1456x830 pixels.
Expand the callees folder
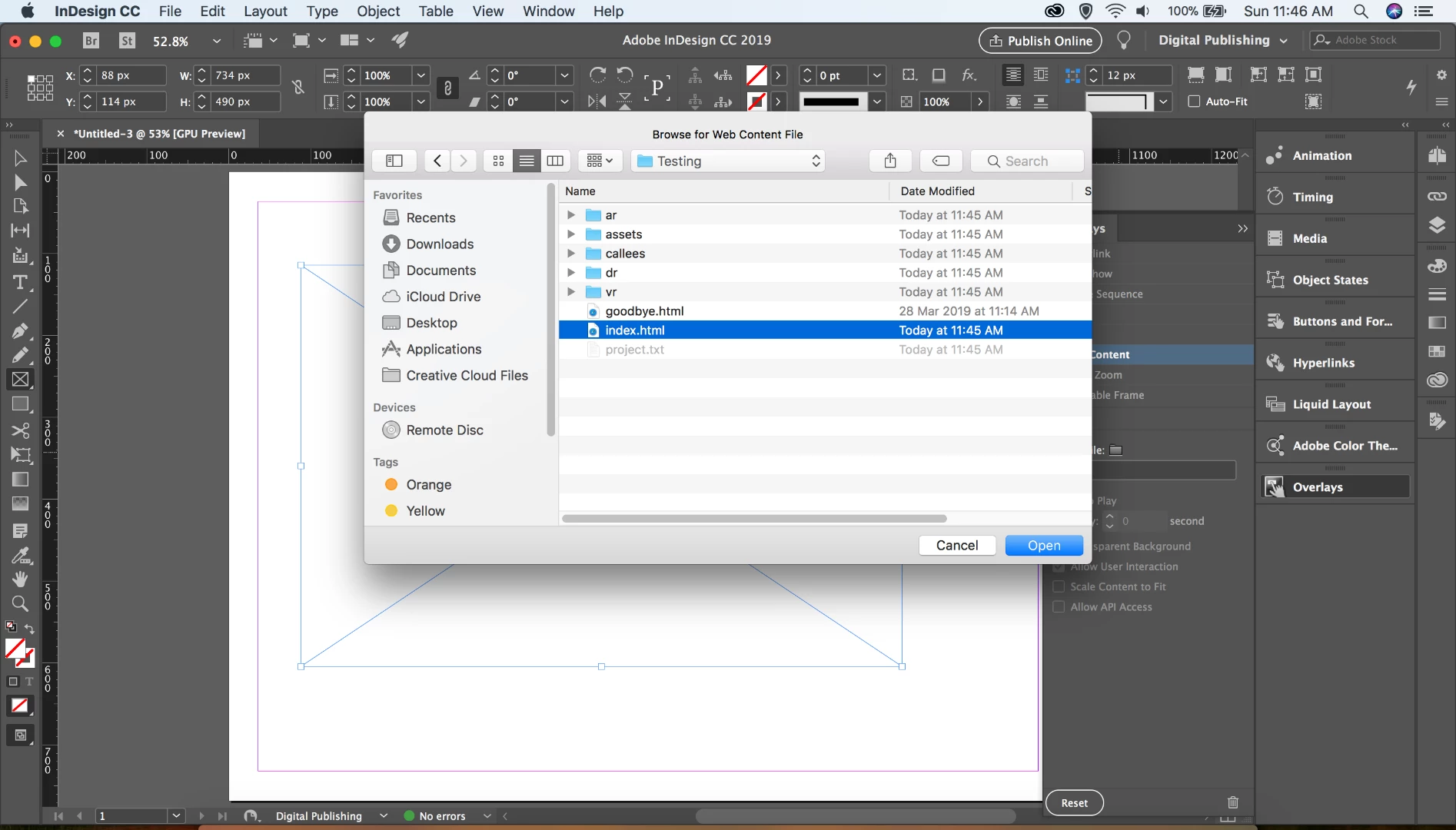click(x=570, y=254)
